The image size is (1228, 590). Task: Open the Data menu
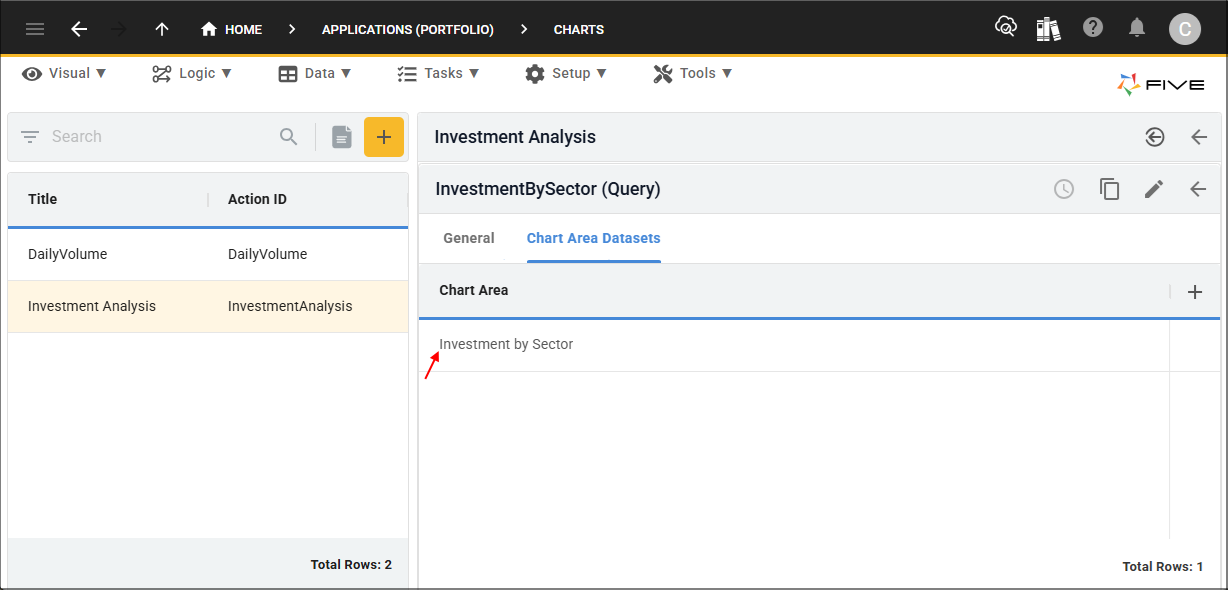315,73
